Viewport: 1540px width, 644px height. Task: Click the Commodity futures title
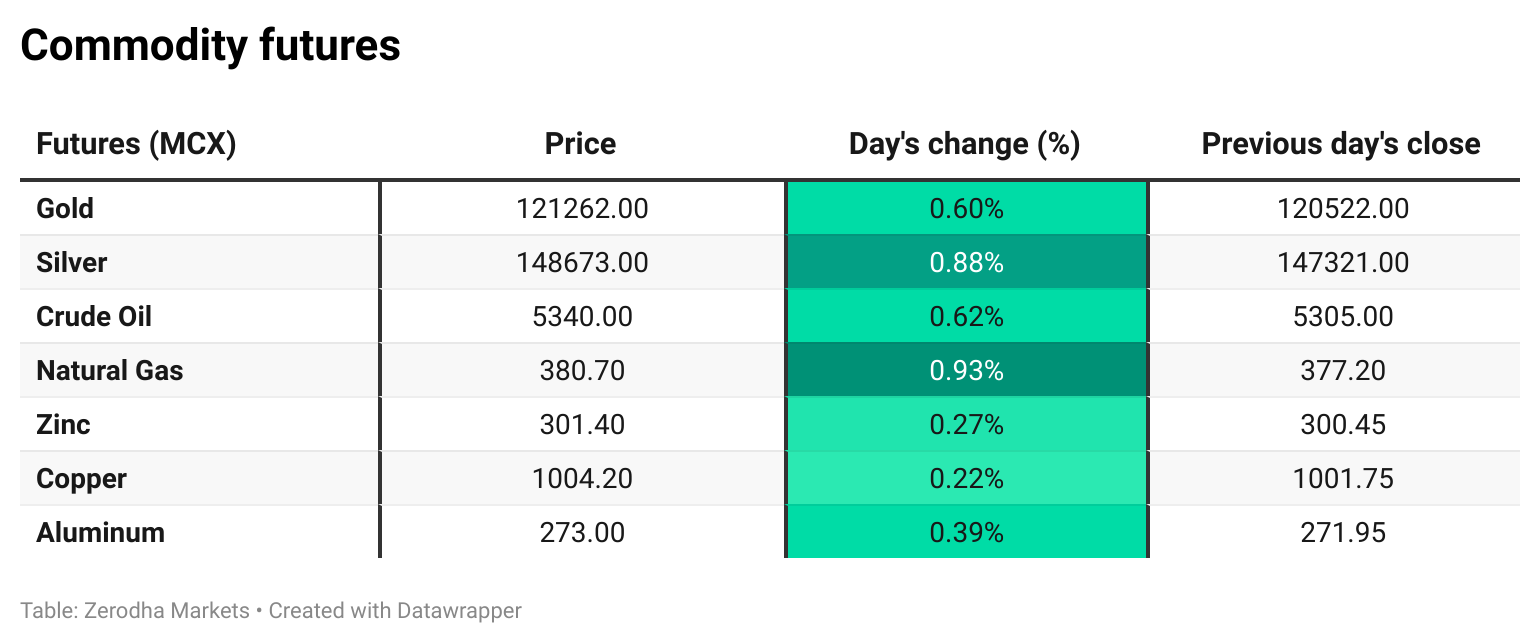pyautogui.click(x=210, y=45)
